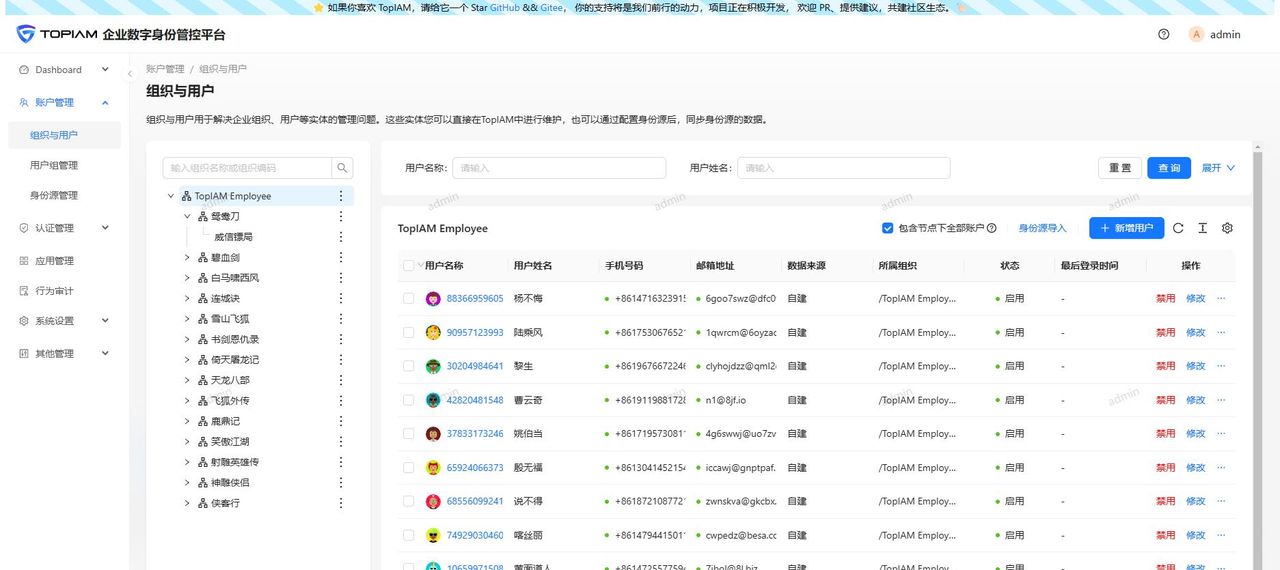Expand the 书剑恩仇录 tree node
Screen dimensions: 1280x570
[187, 339]
